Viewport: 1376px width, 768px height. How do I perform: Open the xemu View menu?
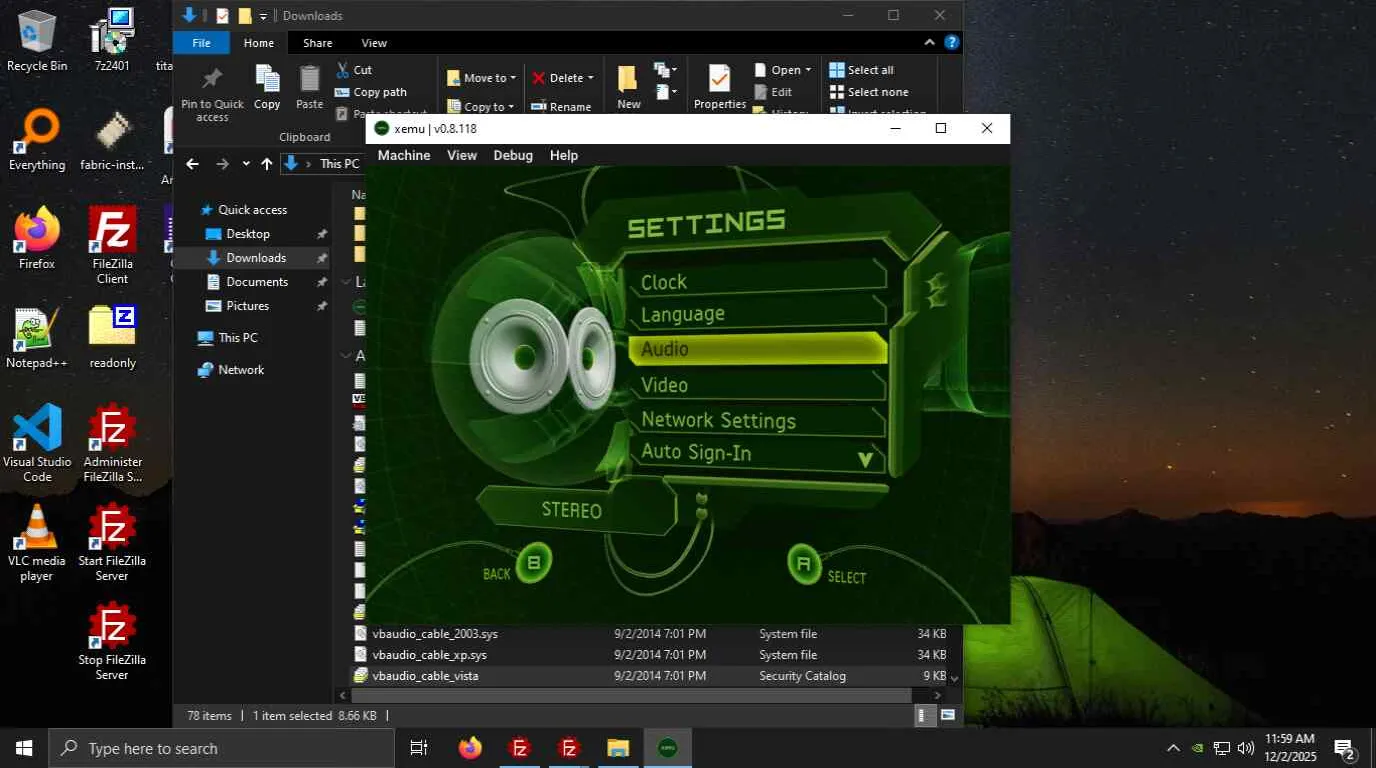[462, 155]
